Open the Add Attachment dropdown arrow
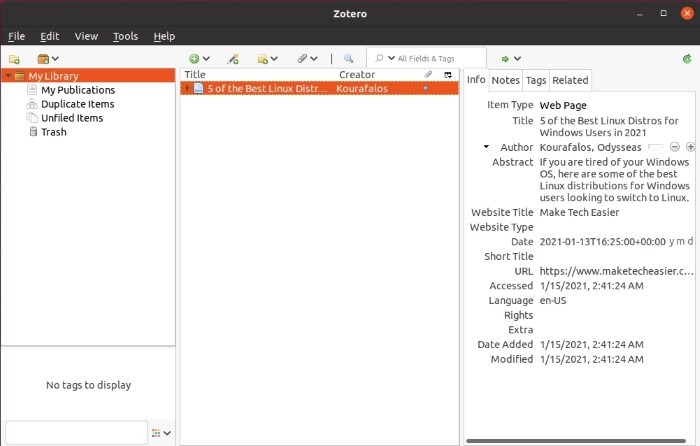700x446 pixels. [x=314, y=59]
